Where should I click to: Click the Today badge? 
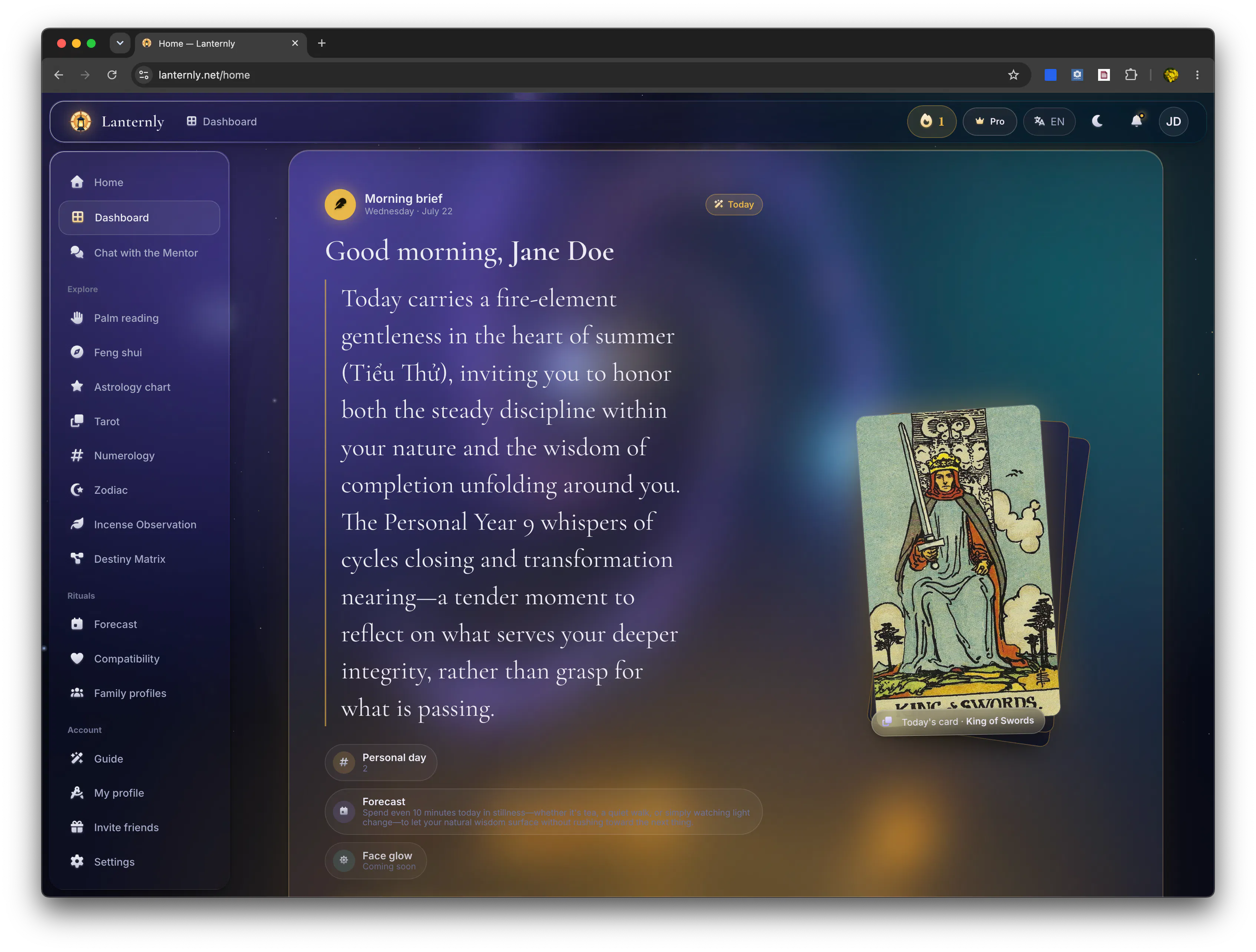click(734, 204)
